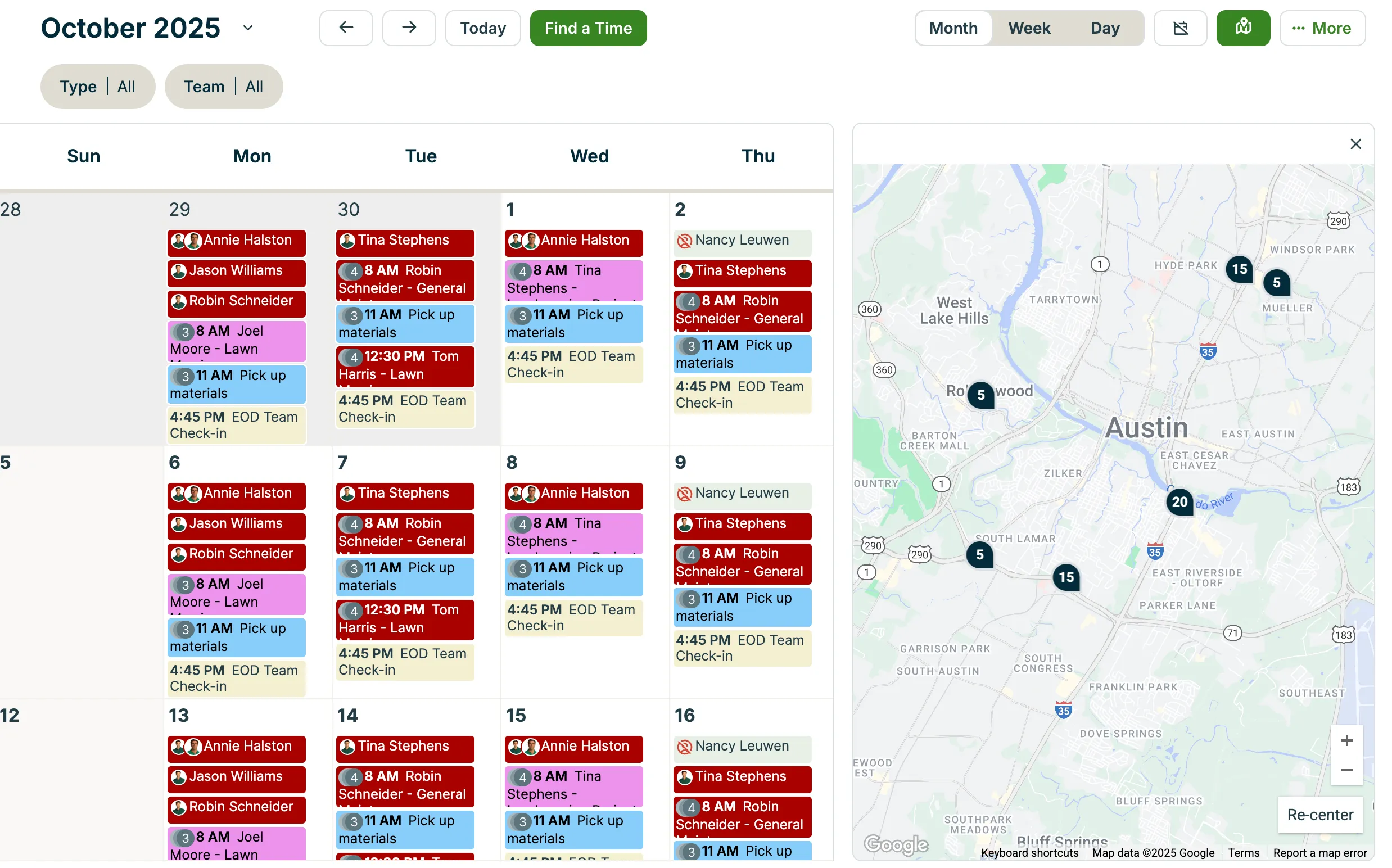Open 8 AM Robin Schneider General on October 2
This screenshot has height=868, width=1392.
click(x=742, y=311)
